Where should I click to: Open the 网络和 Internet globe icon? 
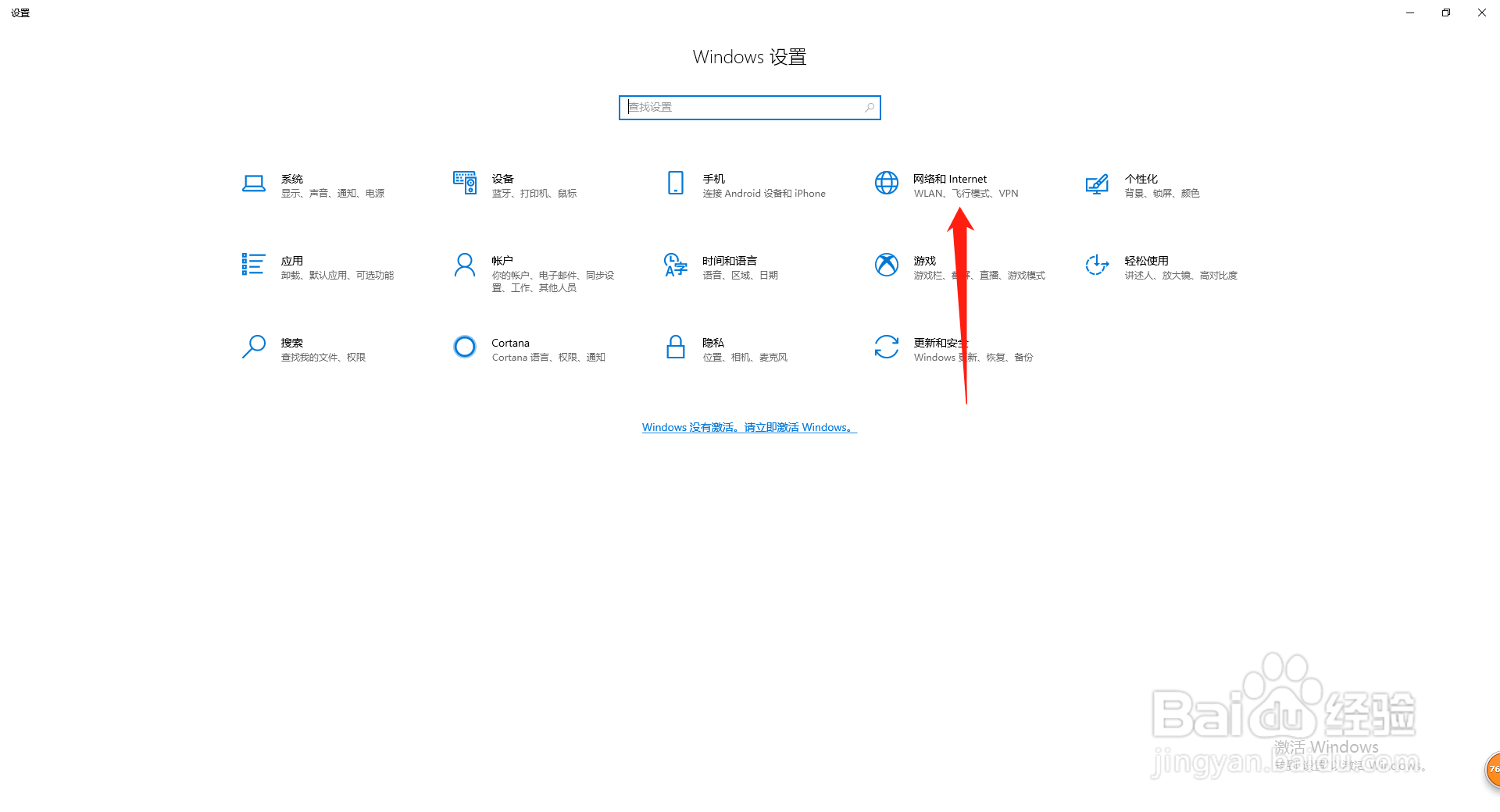[x=887, y=183]
